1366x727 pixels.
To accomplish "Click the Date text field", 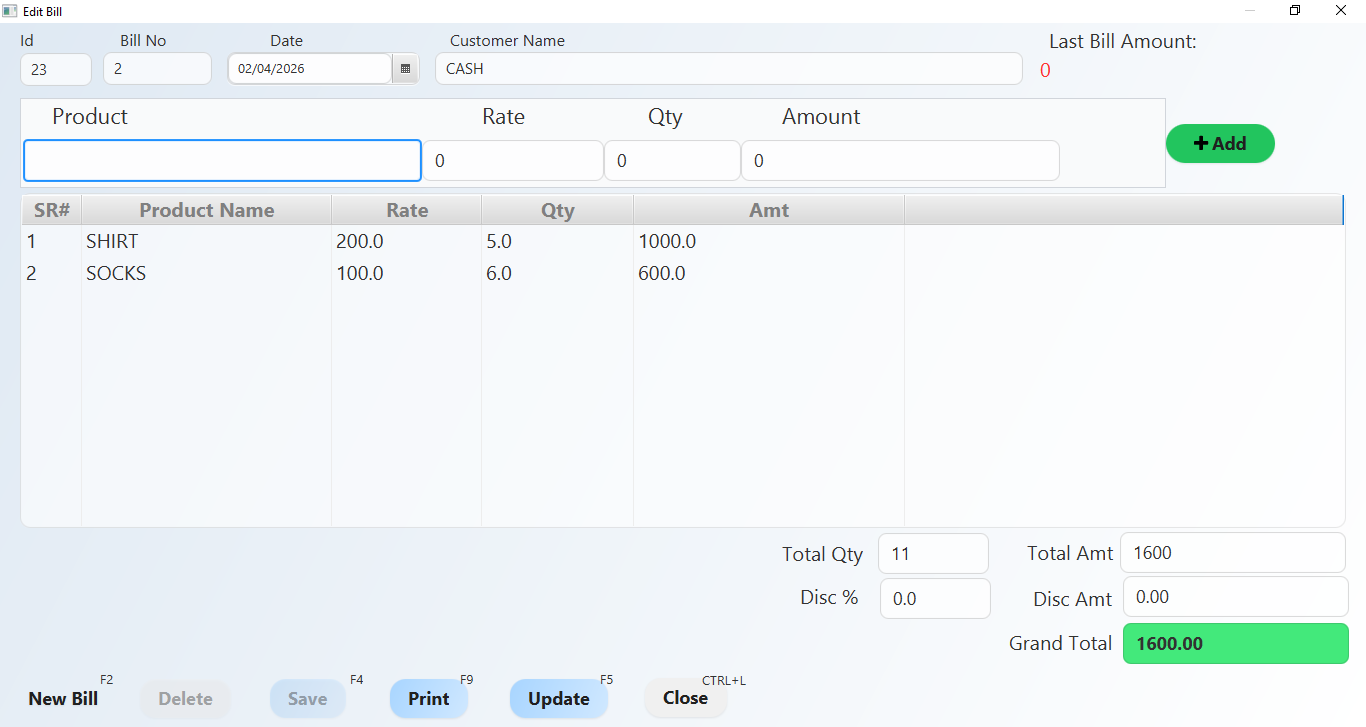I will [310, 69].
